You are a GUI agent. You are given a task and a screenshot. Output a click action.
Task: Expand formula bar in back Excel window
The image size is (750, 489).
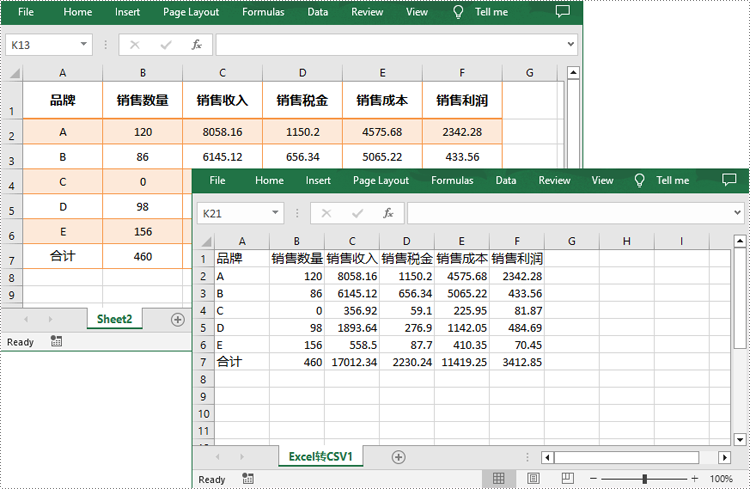pos(571,44)
